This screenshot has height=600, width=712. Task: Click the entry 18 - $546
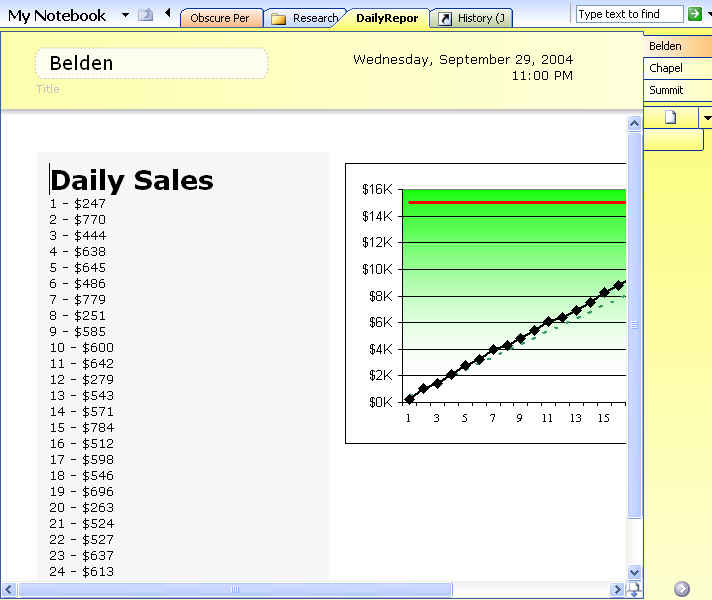click(x=81, y=476)
